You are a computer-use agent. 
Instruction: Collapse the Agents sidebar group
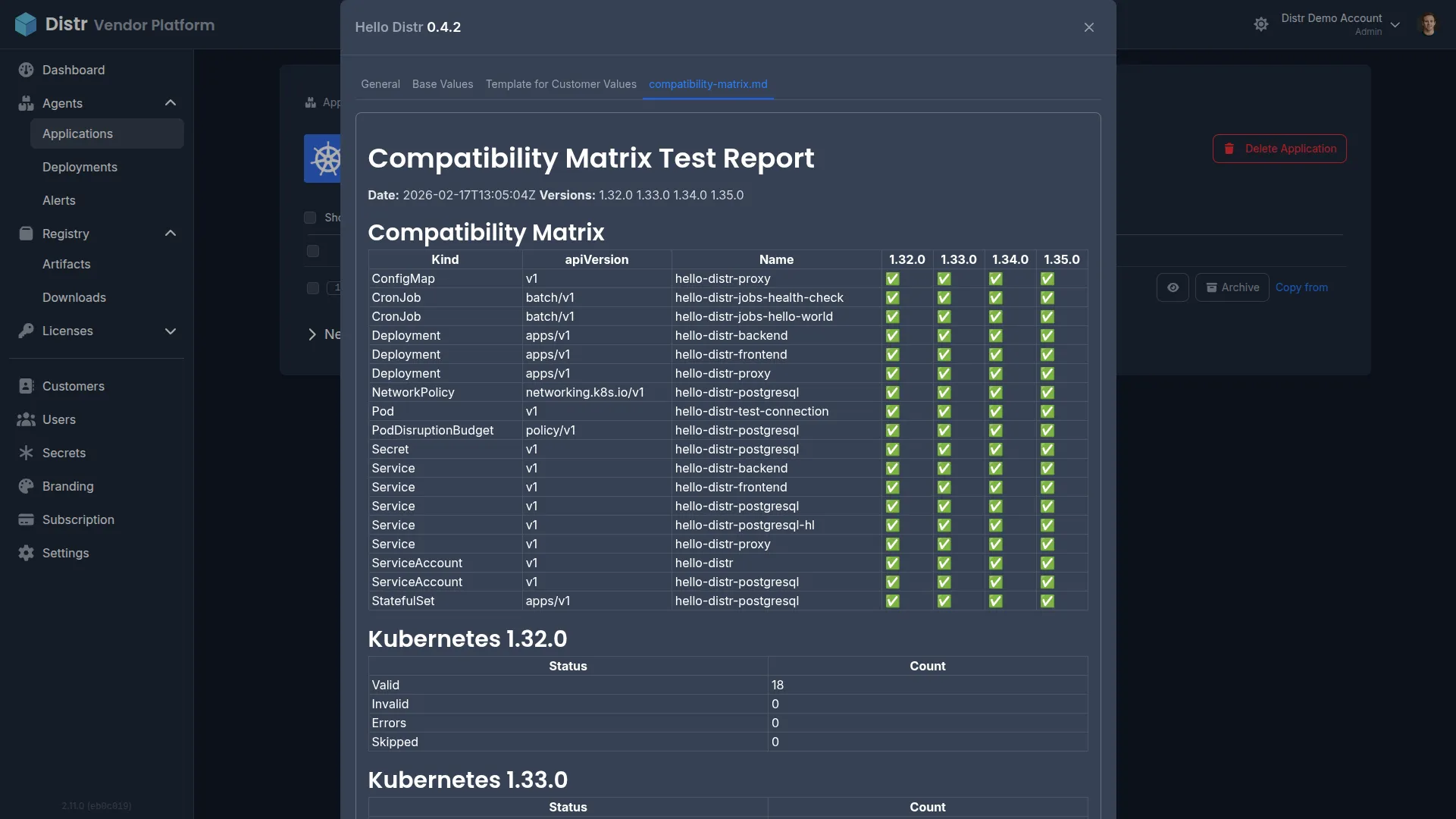171,103
